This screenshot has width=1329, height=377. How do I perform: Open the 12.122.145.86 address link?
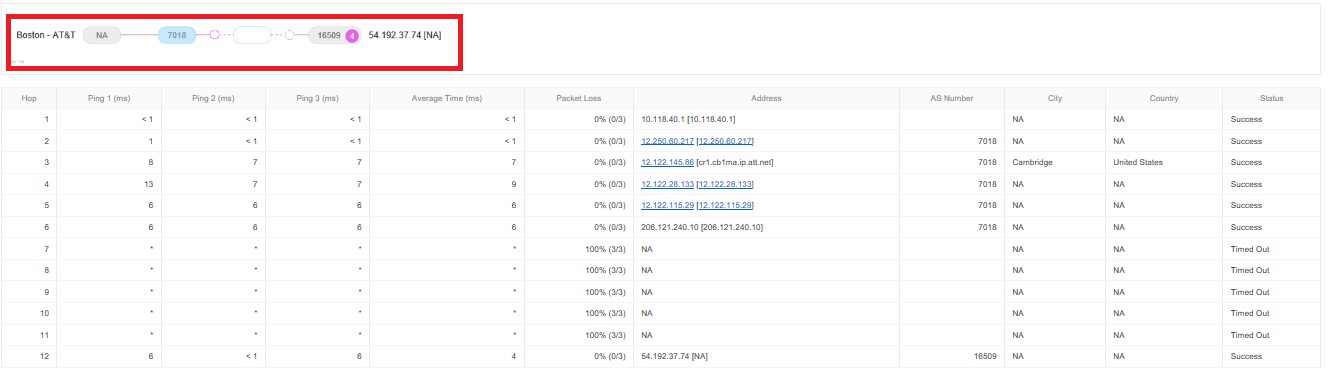[668, 162]
